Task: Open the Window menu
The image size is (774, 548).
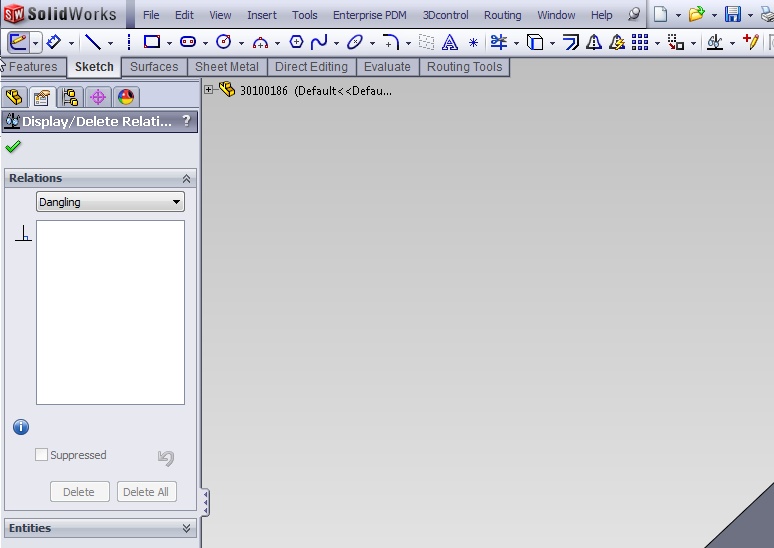Action: [556, 15]
